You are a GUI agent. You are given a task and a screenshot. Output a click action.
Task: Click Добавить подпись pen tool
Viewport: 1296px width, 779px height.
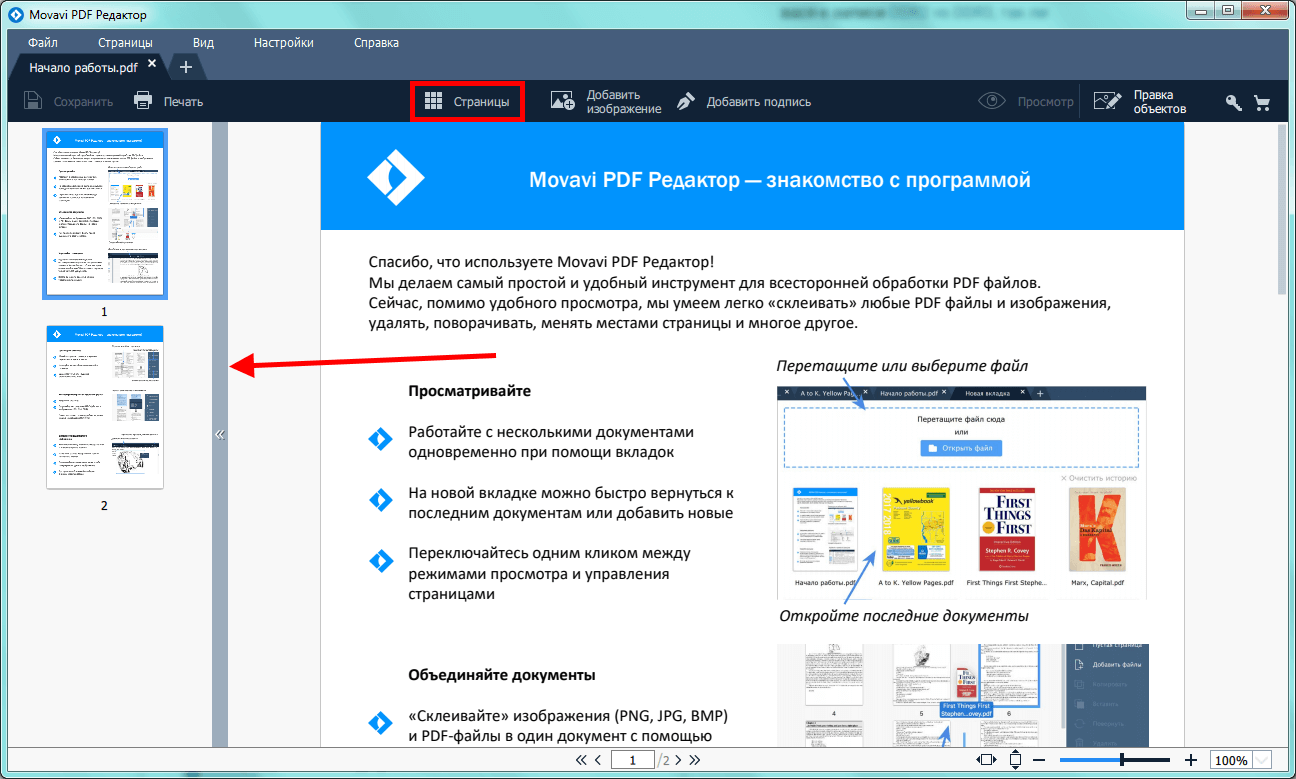743,101
